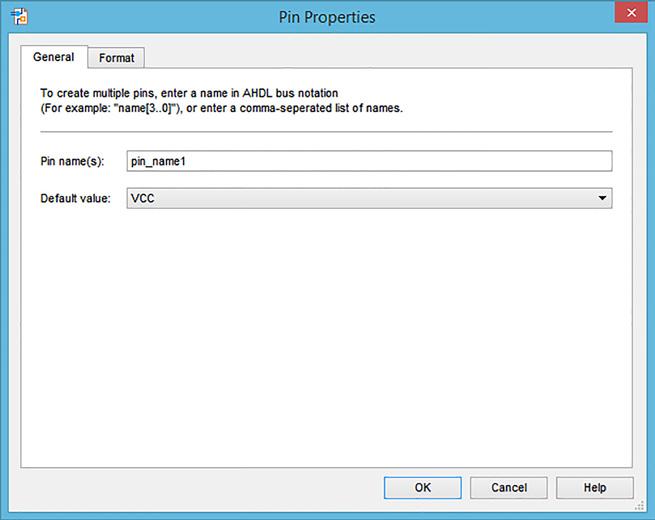This screenshot has width=655, height=520.
Task: Click the dialog resize grip corner
Action: click(640, 506)
